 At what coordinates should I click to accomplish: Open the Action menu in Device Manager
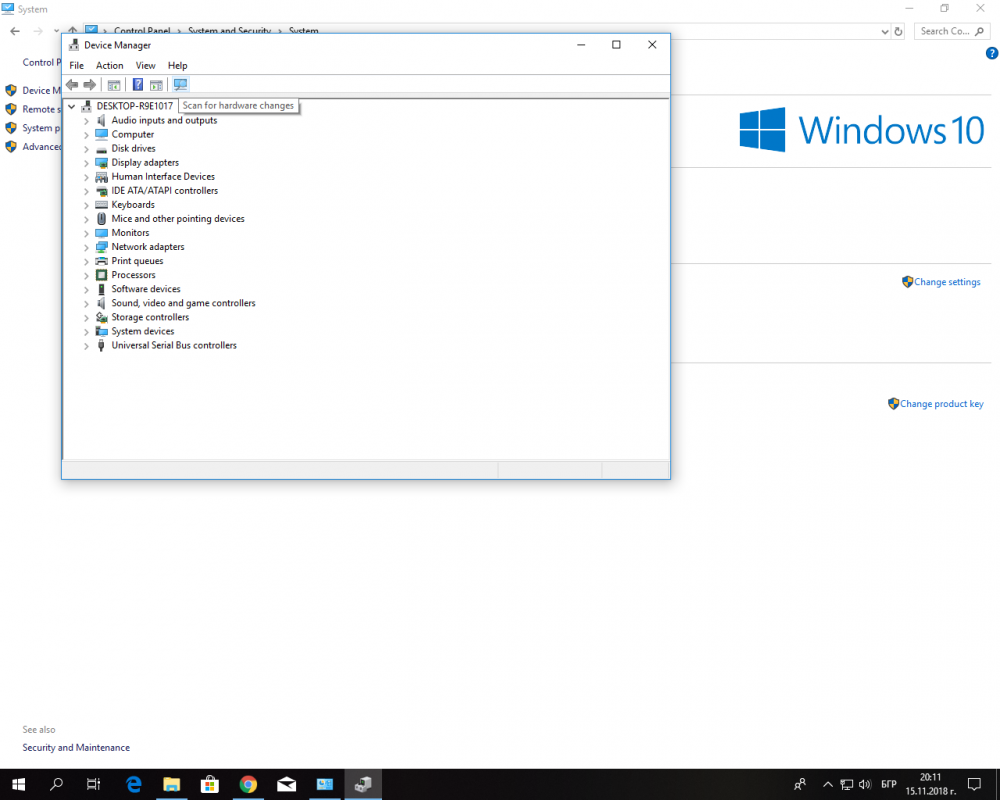110,66
